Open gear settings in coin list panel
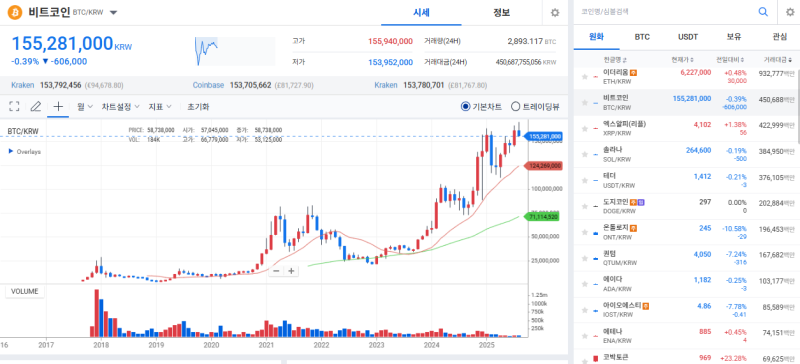The height and width of the screenshot is (364, 800). pyautogui.click(x=789, y=12)
